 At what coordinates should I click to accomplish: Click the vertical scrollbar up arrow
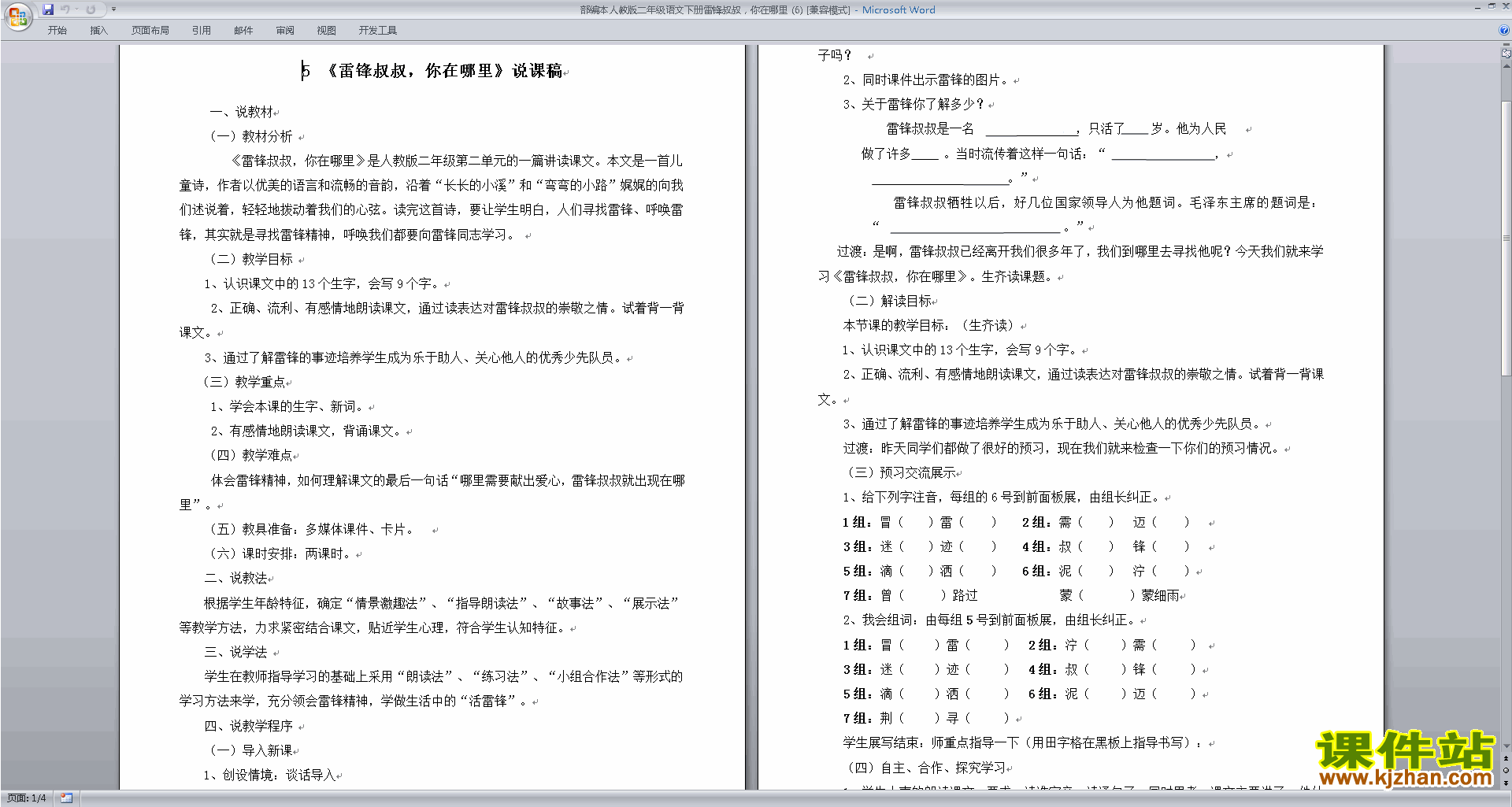pyautogui.click(x=1506, y=66)
